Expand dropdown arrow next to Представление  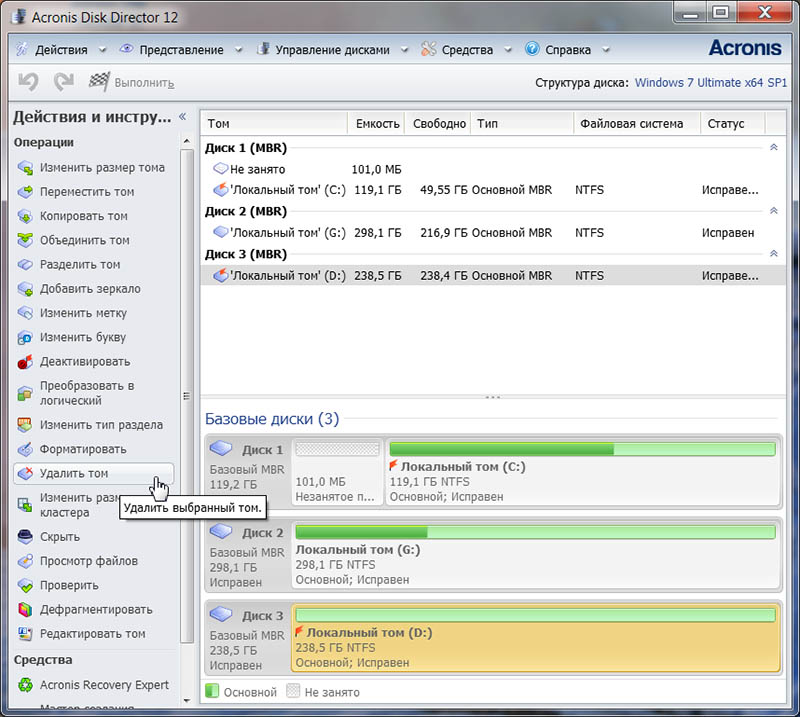238,50
